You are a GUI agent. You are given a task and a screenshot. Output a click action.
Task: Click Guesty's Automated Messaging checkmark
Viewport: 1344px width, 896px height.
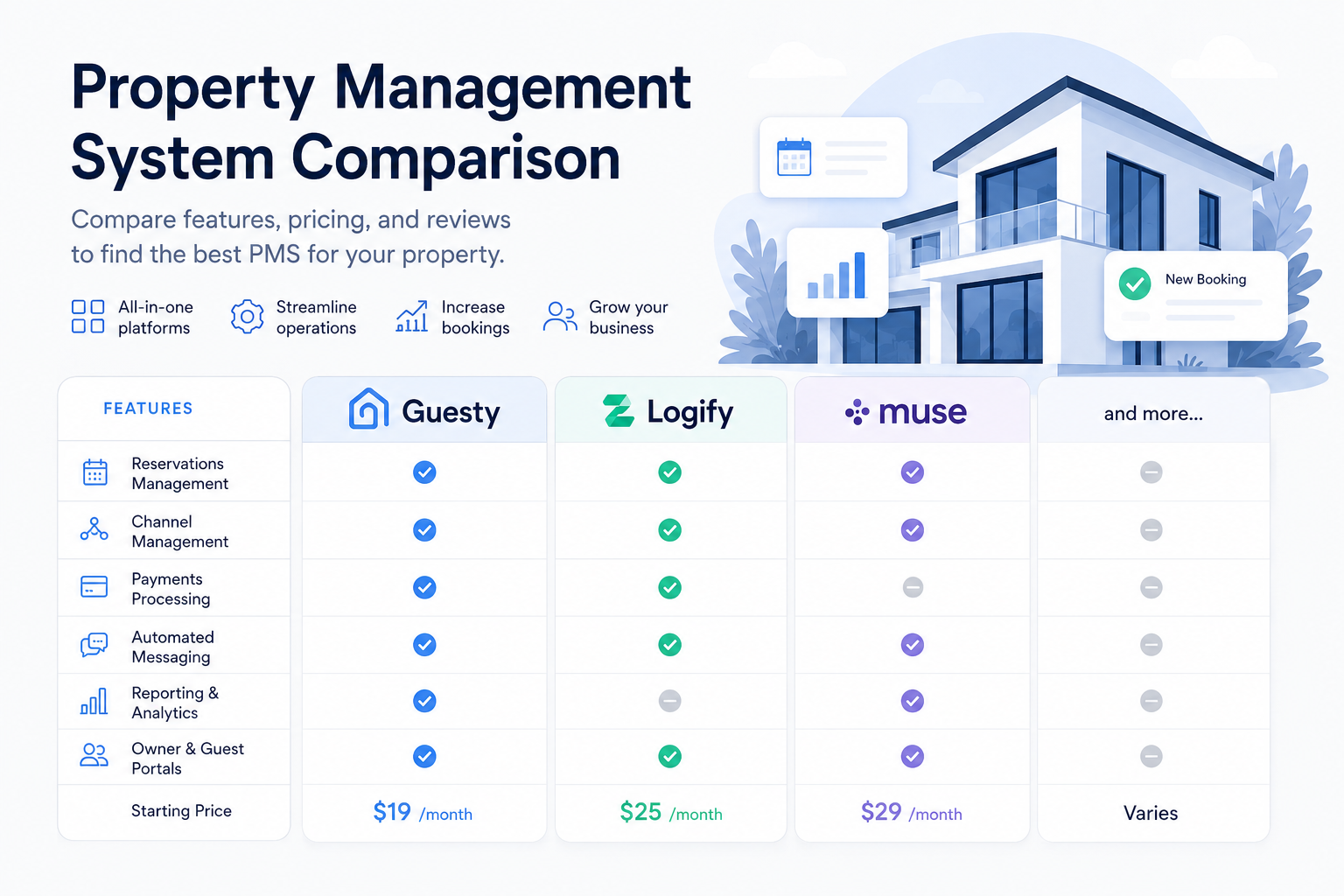(424, 645)
